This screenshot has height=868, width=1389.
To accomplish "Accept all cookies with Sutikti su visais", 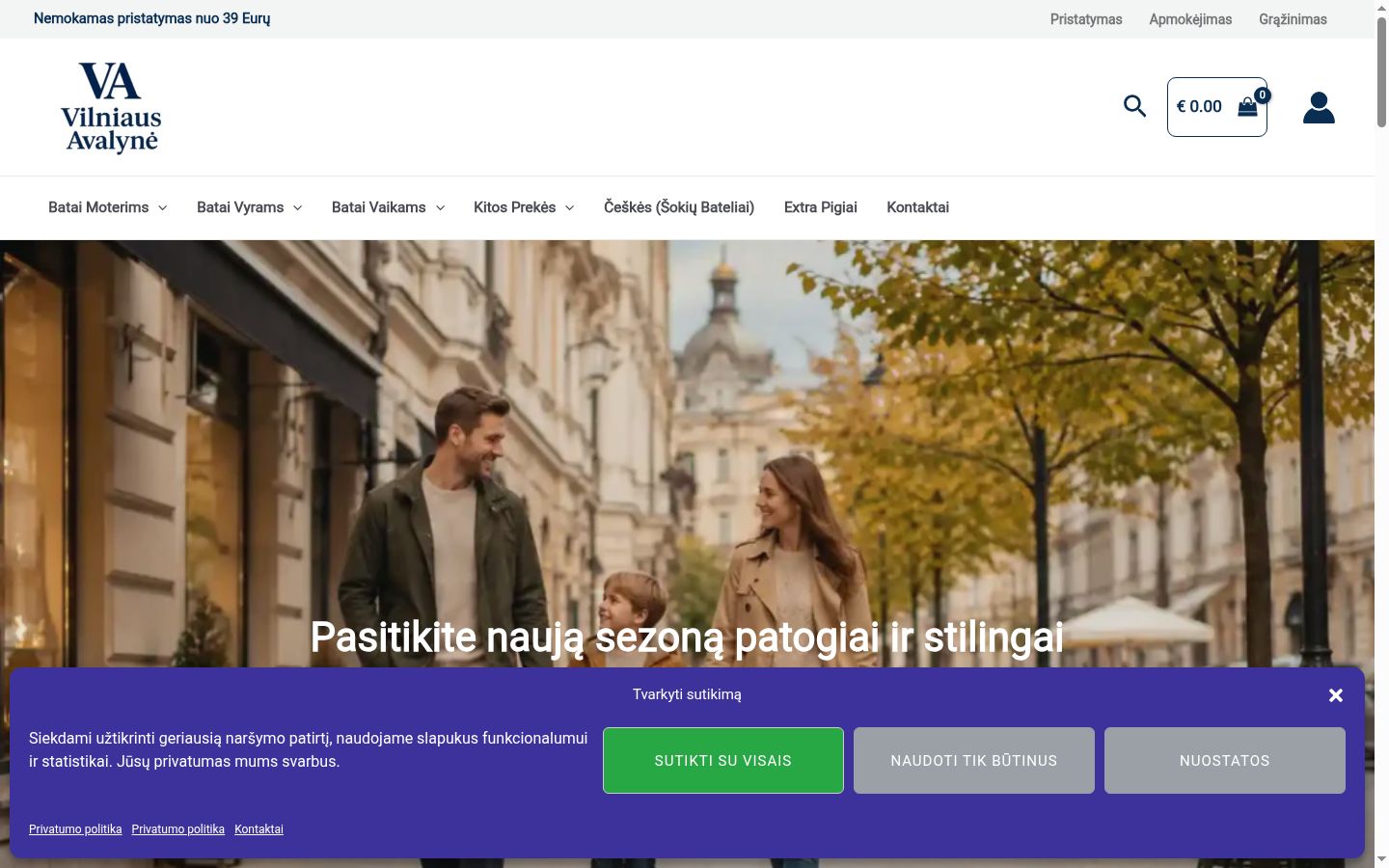I will point(723,761).
